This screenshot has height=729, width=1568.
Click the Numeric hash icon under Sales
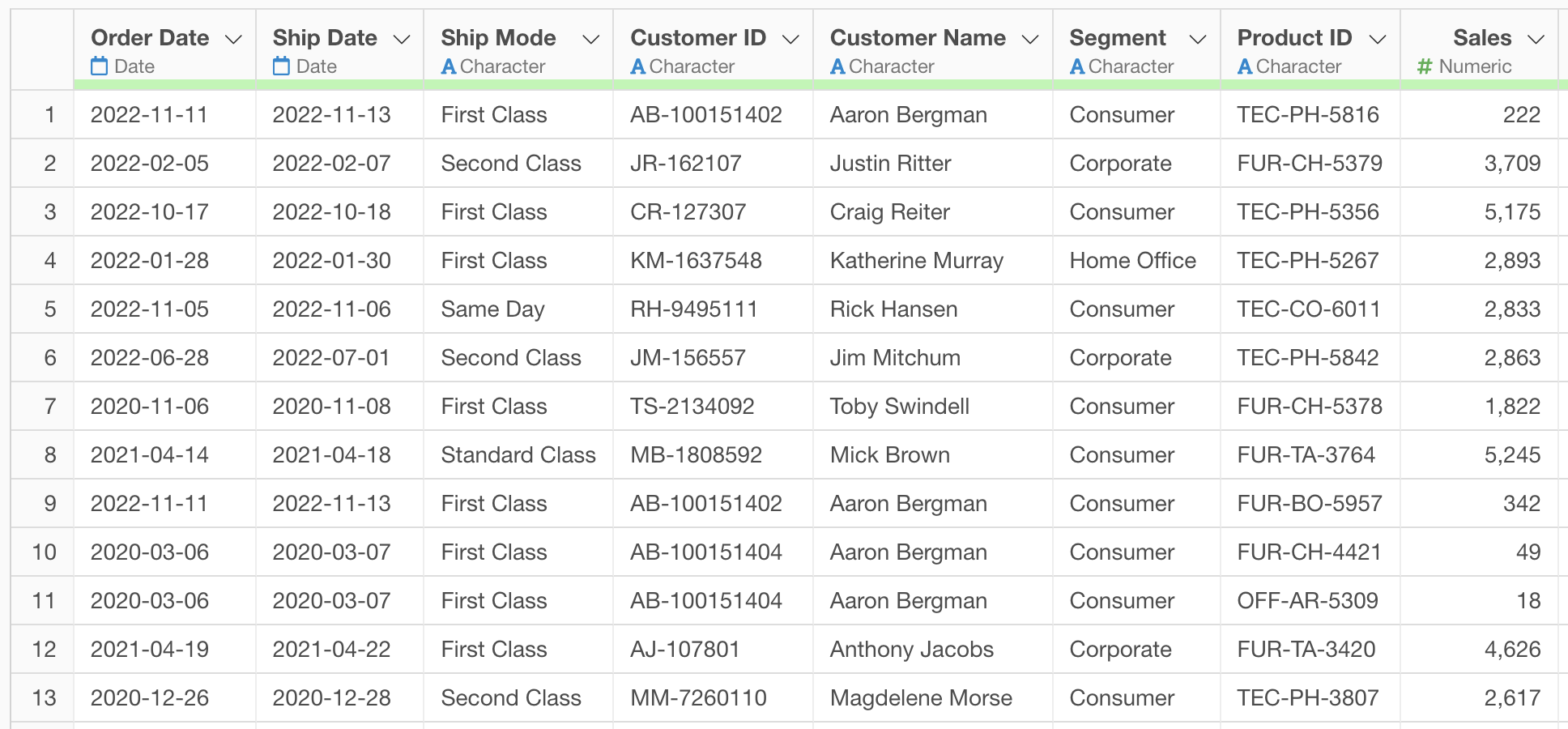click(1425, 66)
